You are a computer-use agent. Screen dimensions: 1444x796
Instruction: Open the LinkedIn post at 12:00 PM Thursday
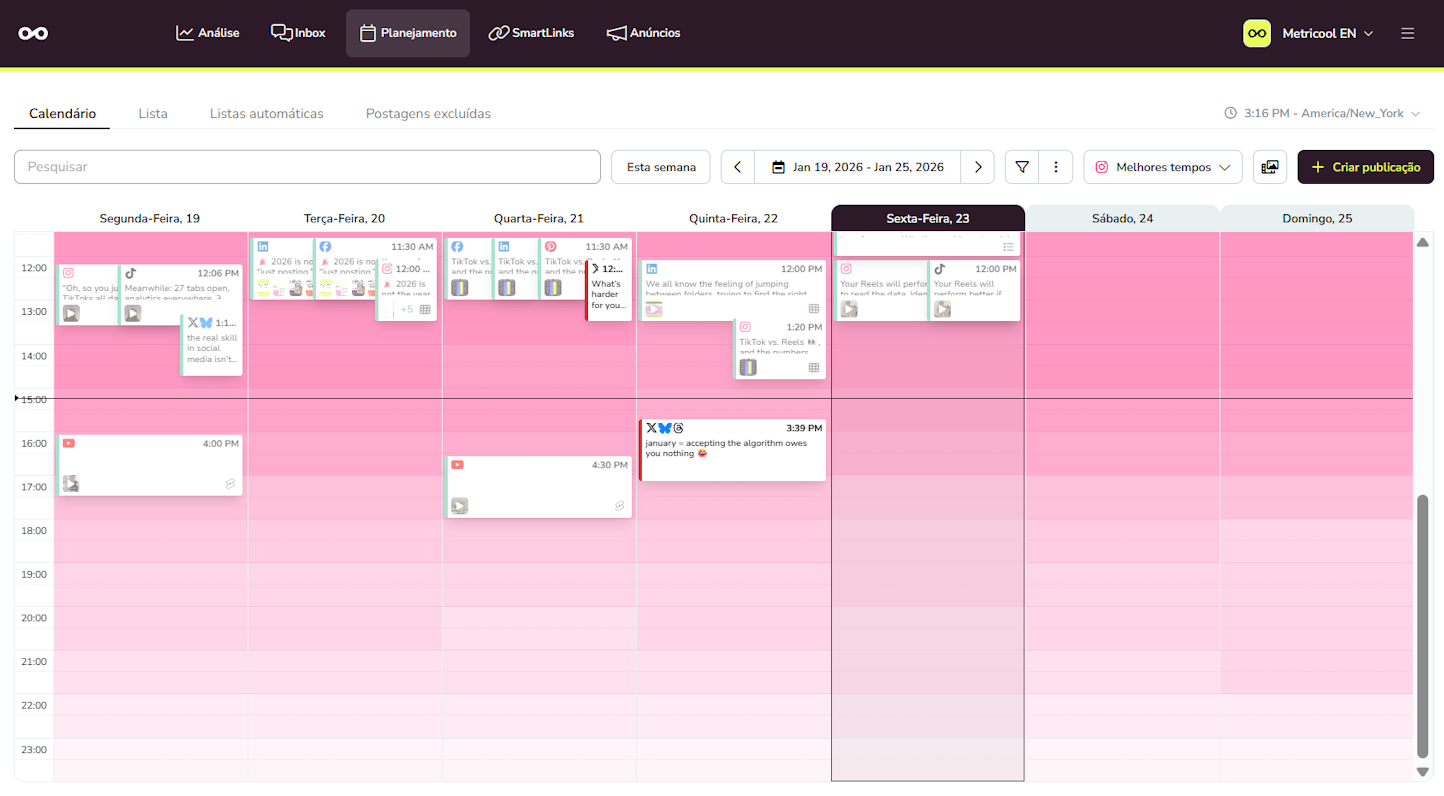click(x=733, y=290)
